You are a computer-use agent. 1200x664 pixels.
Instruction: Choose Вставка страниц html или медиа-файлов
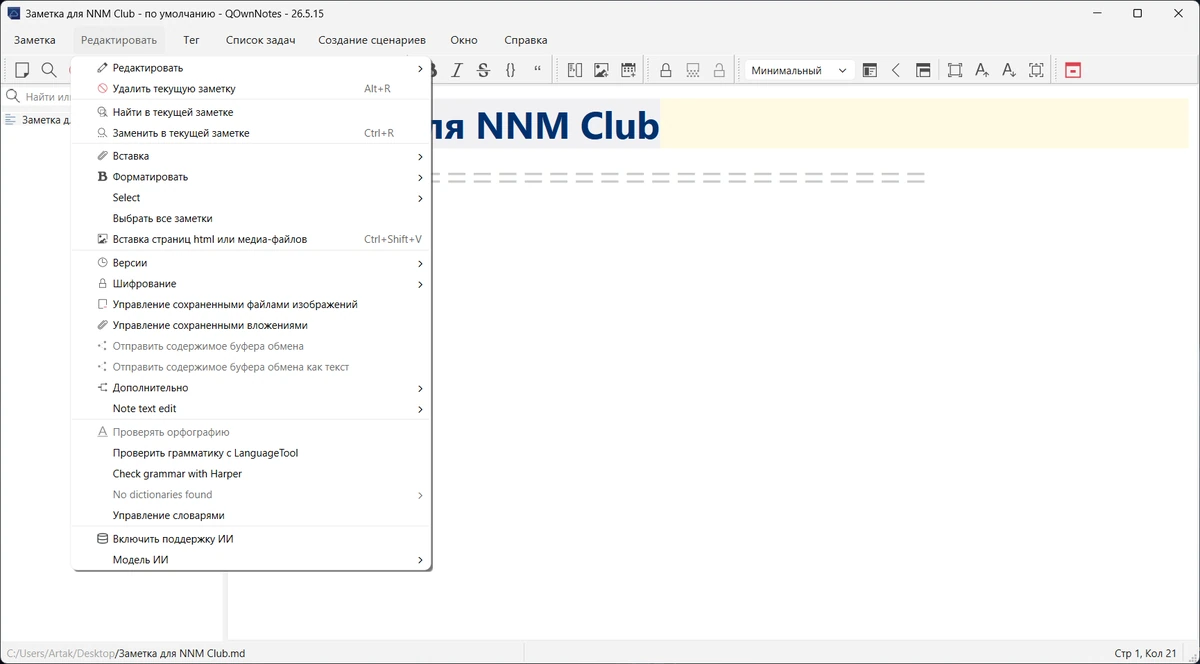[x=251, y=239]
